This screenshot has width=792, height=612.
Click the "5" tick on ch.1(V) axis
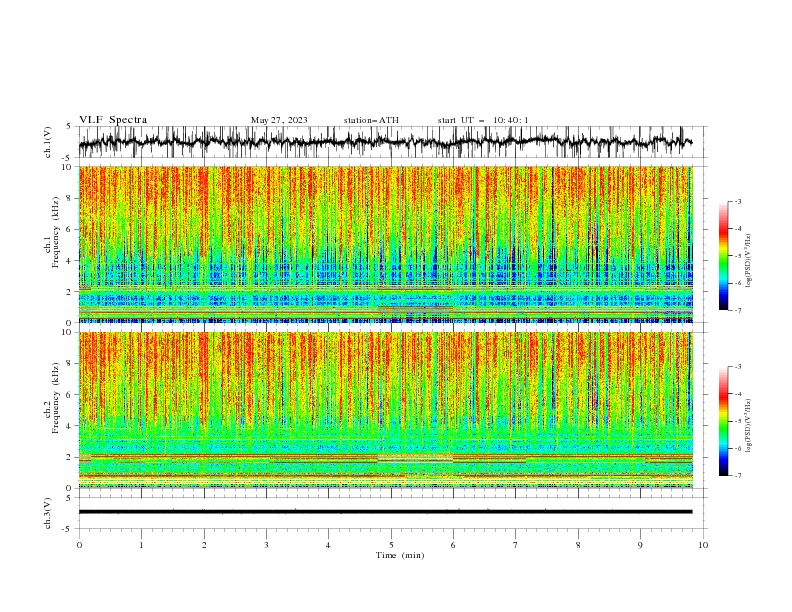68,127
